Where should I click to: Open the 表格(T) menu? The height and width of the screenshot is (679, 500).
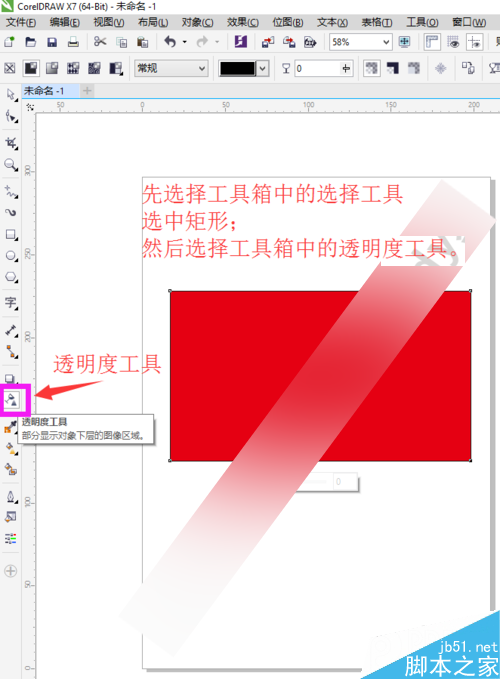[x=377, y=22]
